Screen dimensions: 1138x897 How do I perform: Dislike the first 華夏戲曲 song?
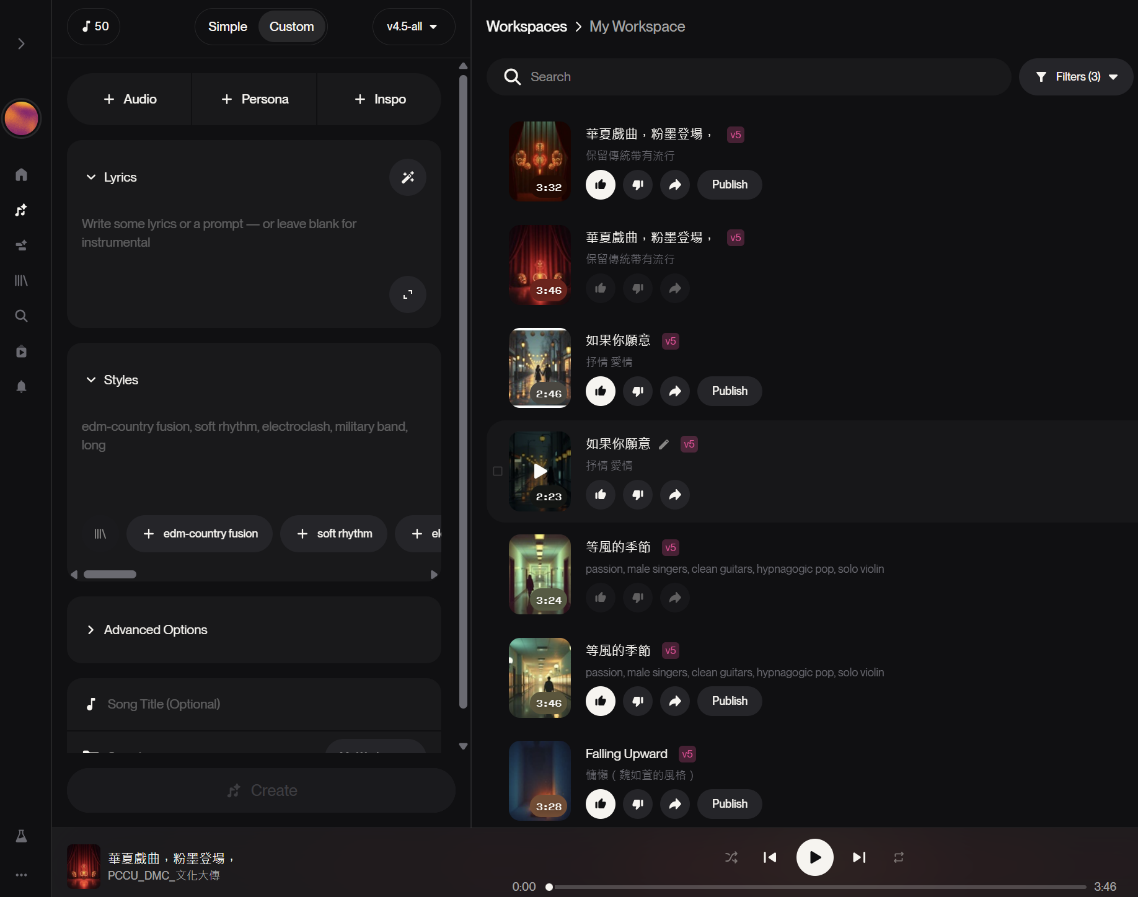click(x=638, y=185)
